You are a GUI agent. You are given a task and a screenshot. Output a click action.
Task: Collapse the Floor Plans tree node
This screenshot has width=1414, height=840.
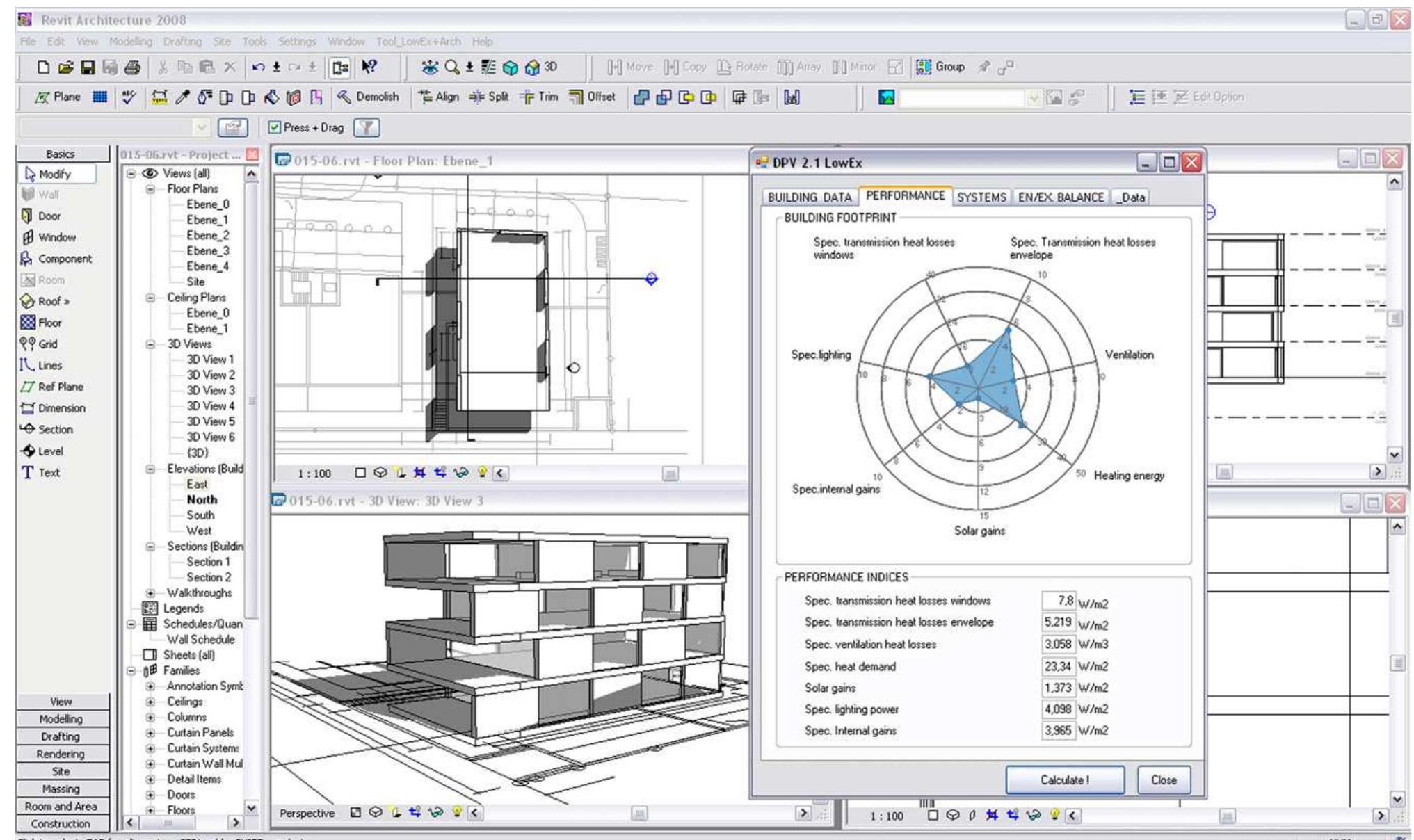[x=150, y=189]
